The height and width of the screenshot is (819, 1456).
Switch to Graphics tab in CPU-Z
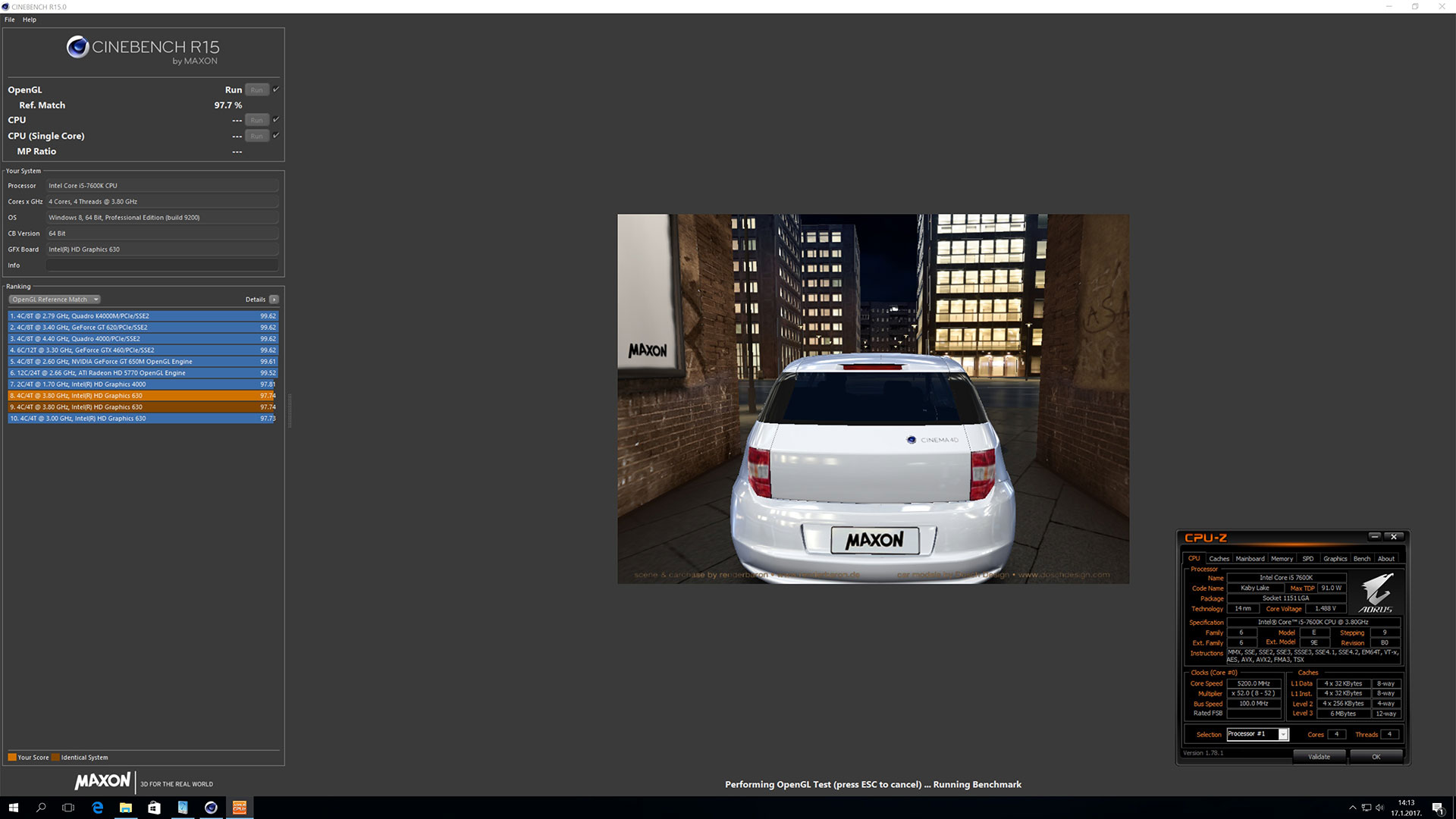tap(1335, 559)
